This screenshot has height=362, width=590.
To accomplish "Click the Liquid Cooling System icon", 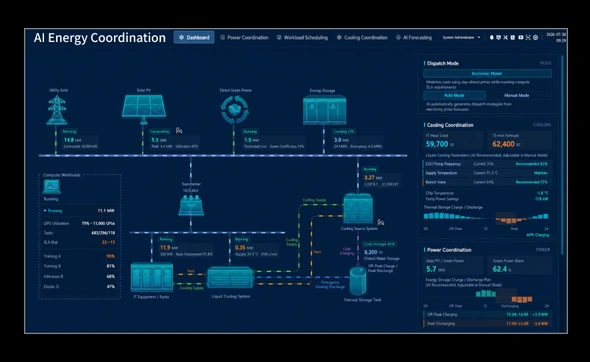I will point(230,277).
